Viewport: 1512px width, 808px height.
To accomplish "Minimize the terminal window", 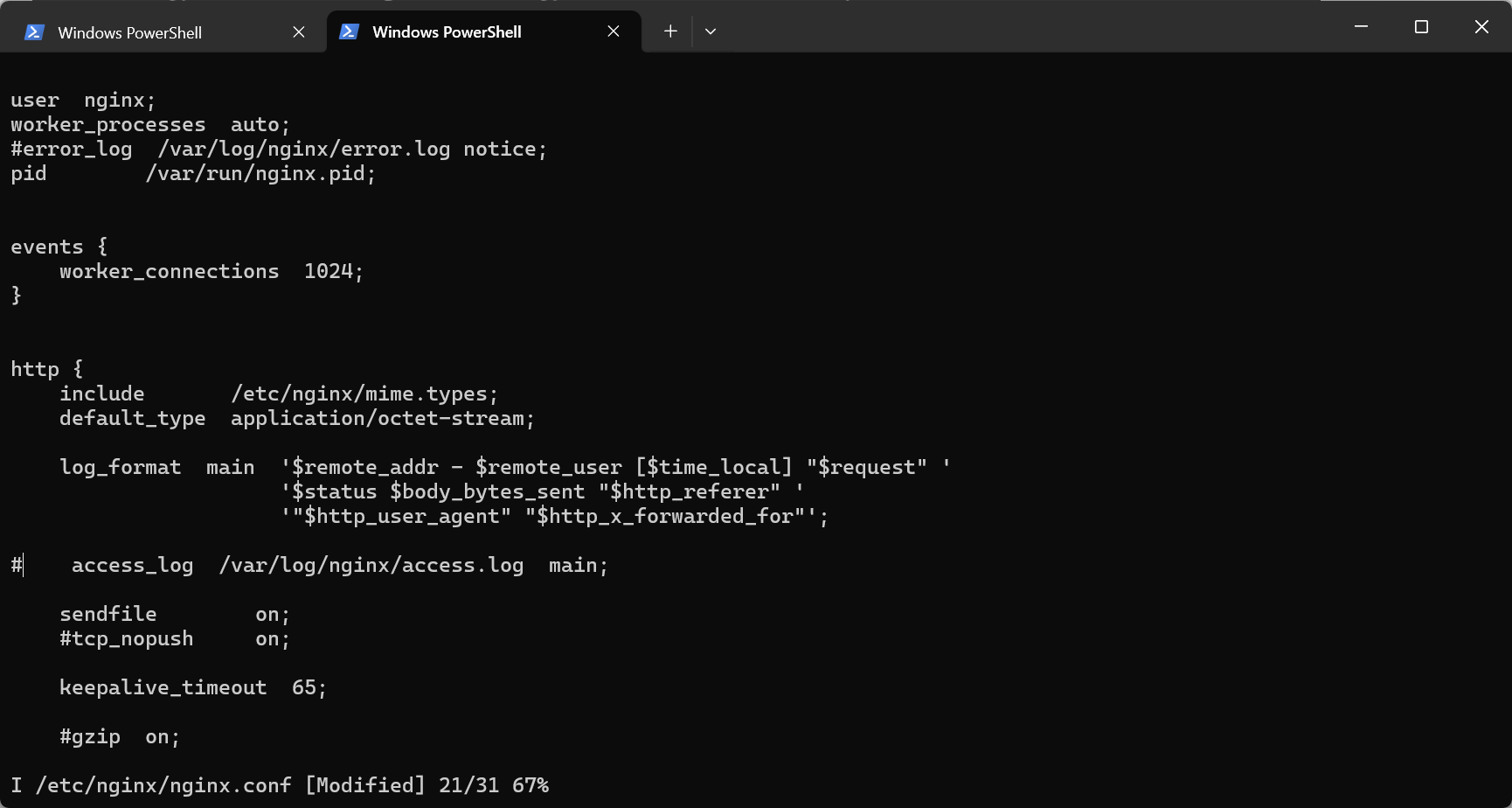I will (1360, 26).
